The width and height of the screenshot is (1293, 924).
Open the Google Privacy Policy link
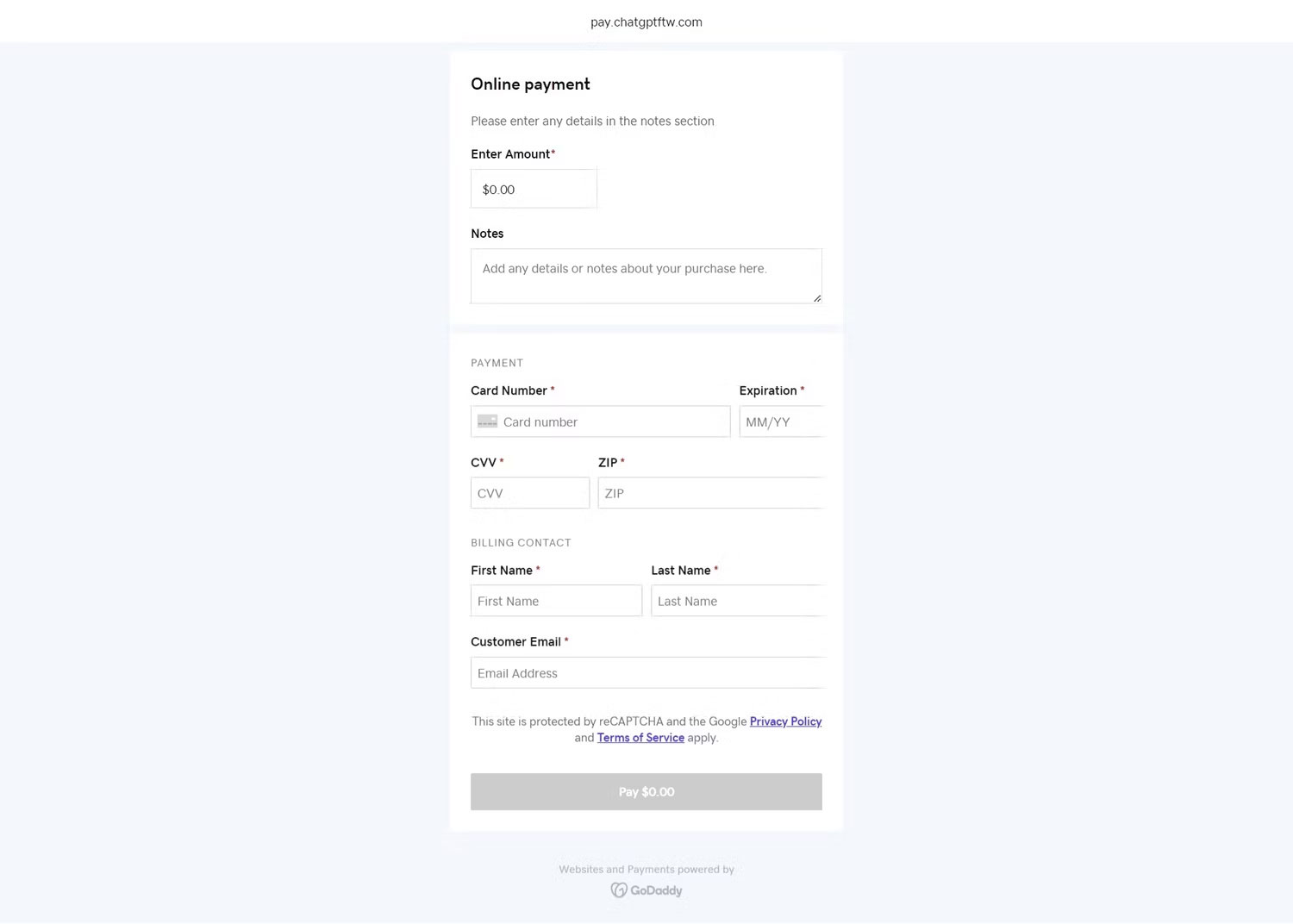click(x=785, y=721)
